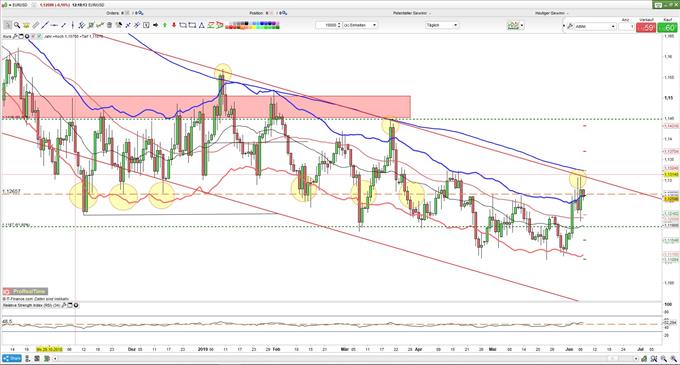
Task: Expand Heutiger Gewinn dropdown
Action: pos(568,13)
